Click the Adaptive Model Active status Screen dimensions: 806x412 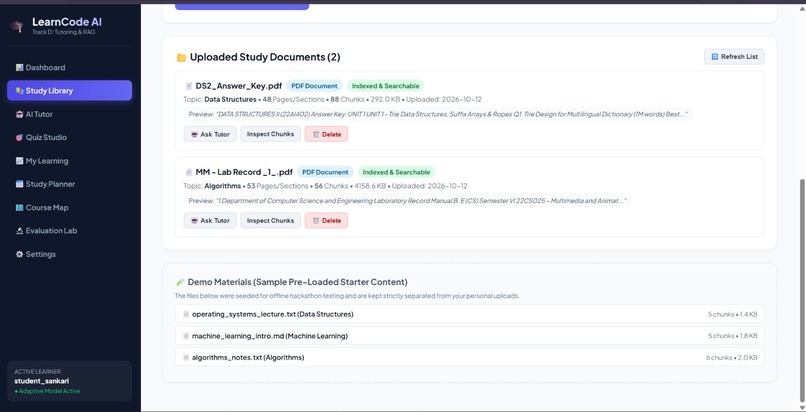click(x=47, y=391)
